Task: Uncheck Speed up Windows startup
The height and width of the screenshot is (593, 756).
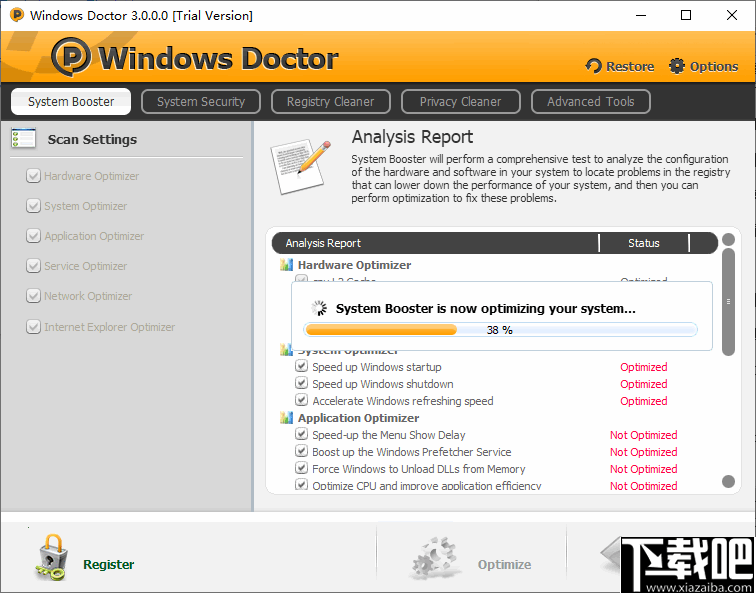Action: [x=301, y=366]
